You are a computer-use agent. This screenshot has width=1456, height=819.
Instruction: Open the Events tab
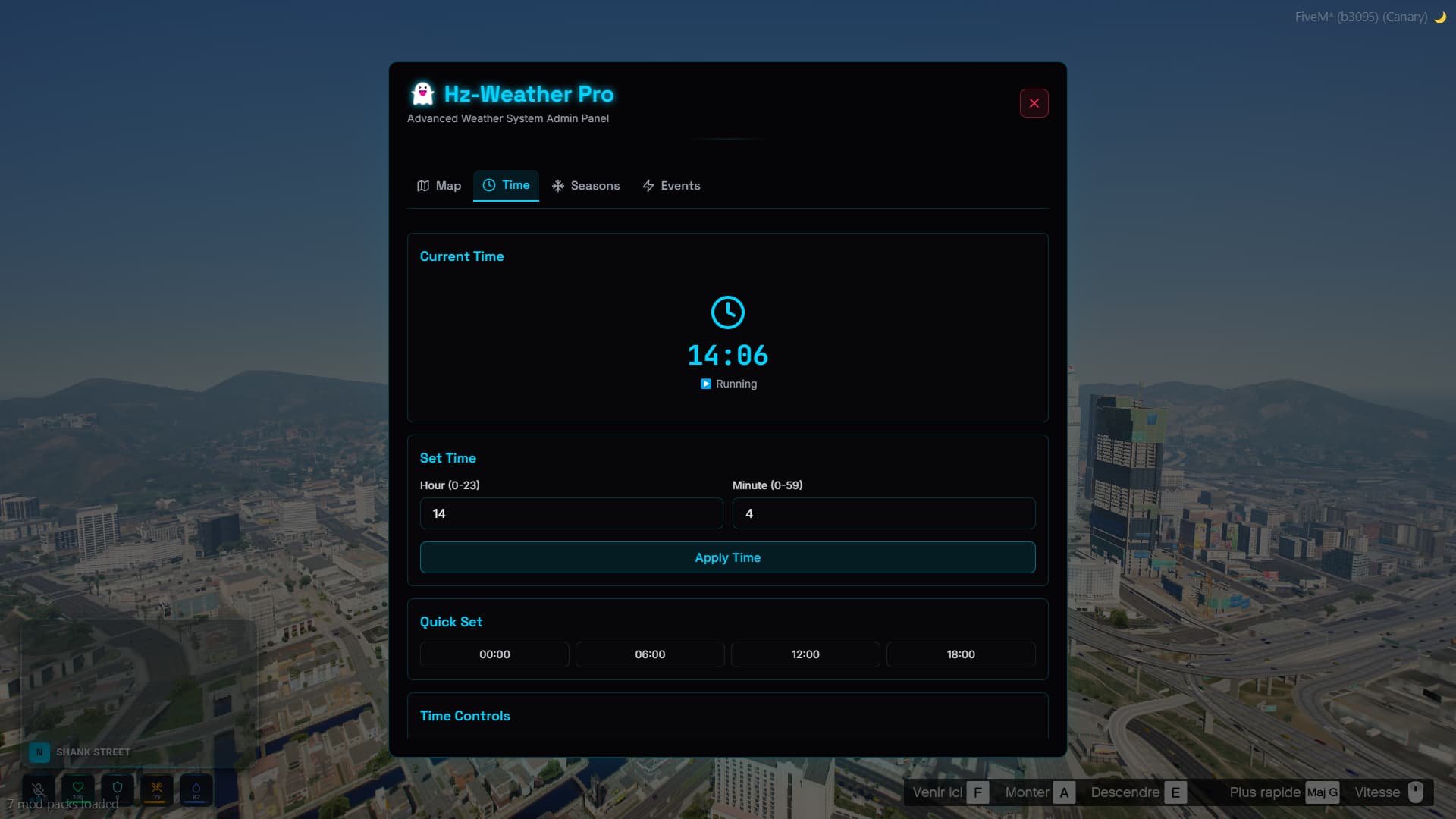point(671,186)
